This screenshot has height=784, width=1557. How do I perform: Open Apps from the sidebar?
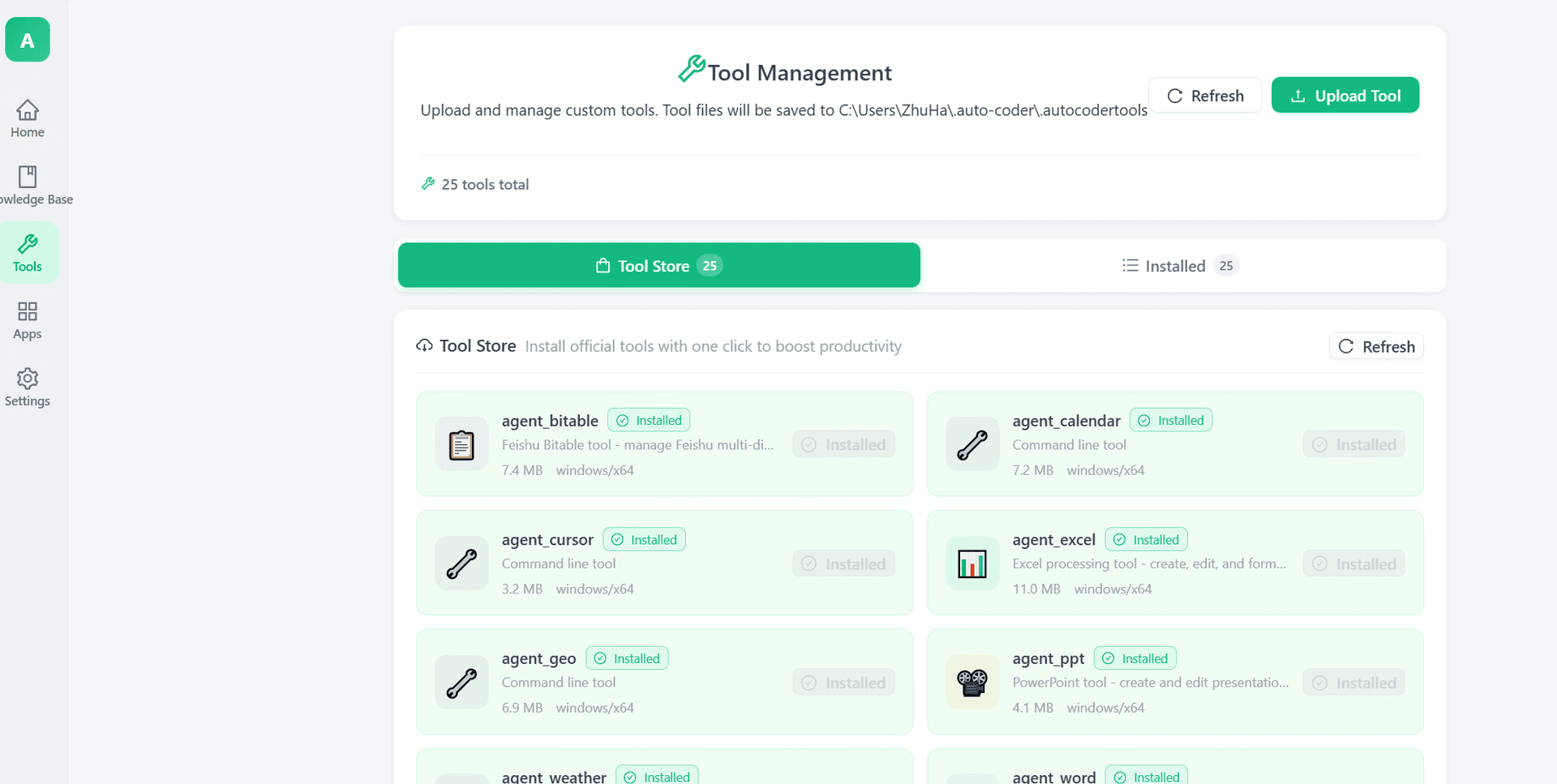27,319
